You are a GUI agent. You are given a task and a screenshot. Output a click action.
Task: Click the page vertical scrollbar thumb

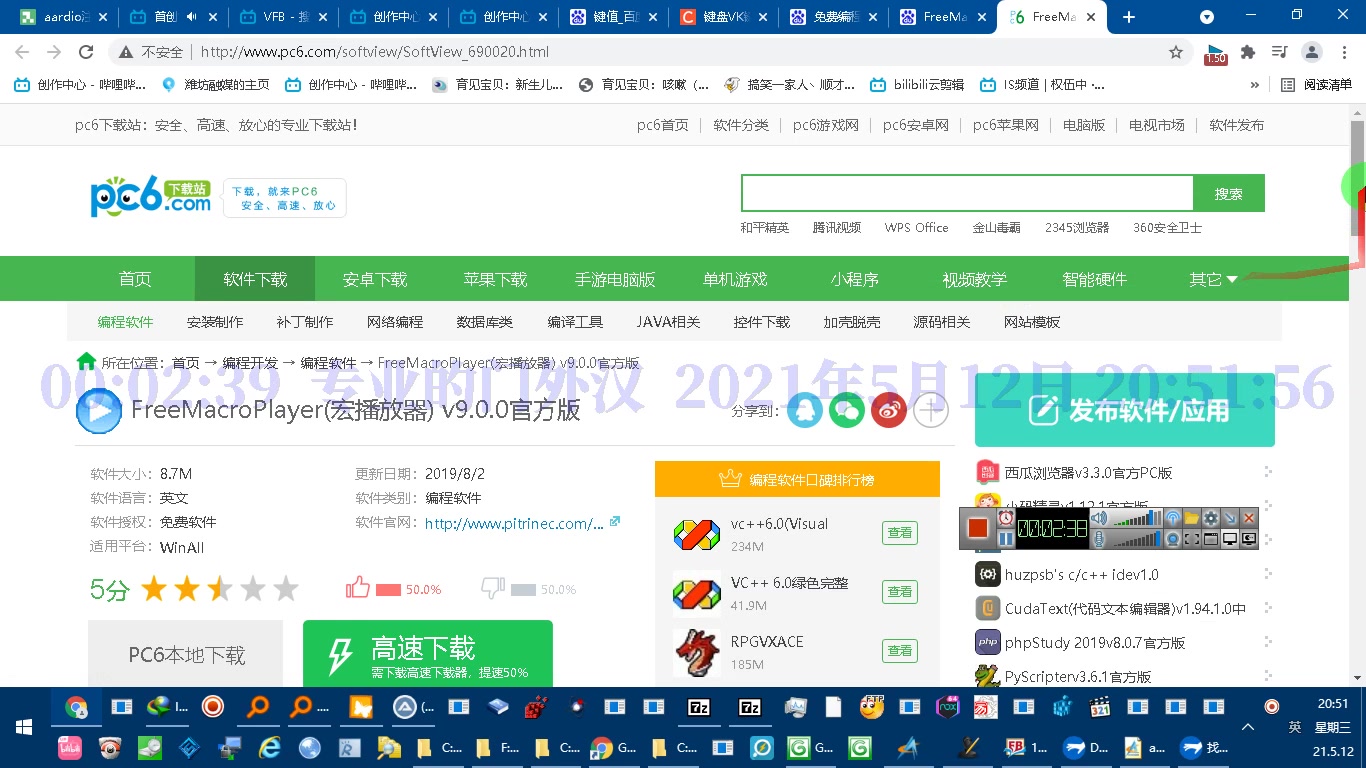pyautogui.click(x=1357, y=178)
